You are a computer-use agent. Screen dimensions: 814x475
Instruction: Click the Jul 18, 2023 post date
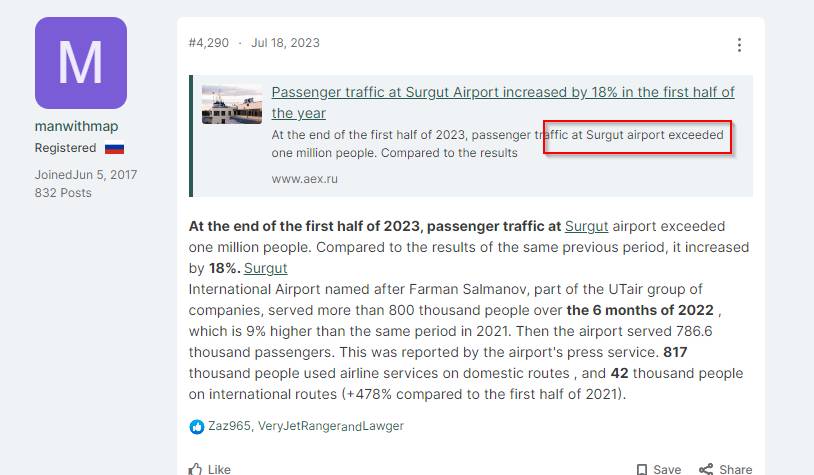(x=285, y=43)
